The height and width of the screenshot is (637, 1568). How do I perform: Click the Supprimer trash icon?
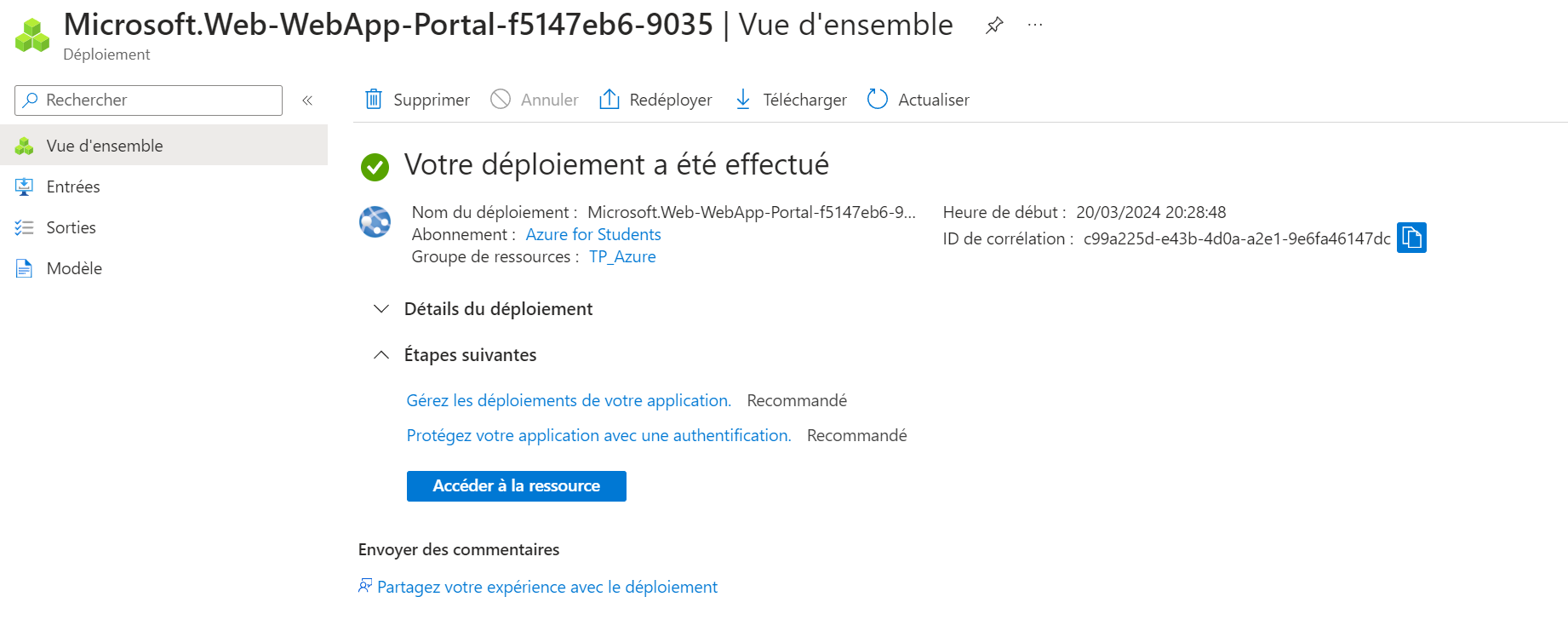click(x=373, y=100)
